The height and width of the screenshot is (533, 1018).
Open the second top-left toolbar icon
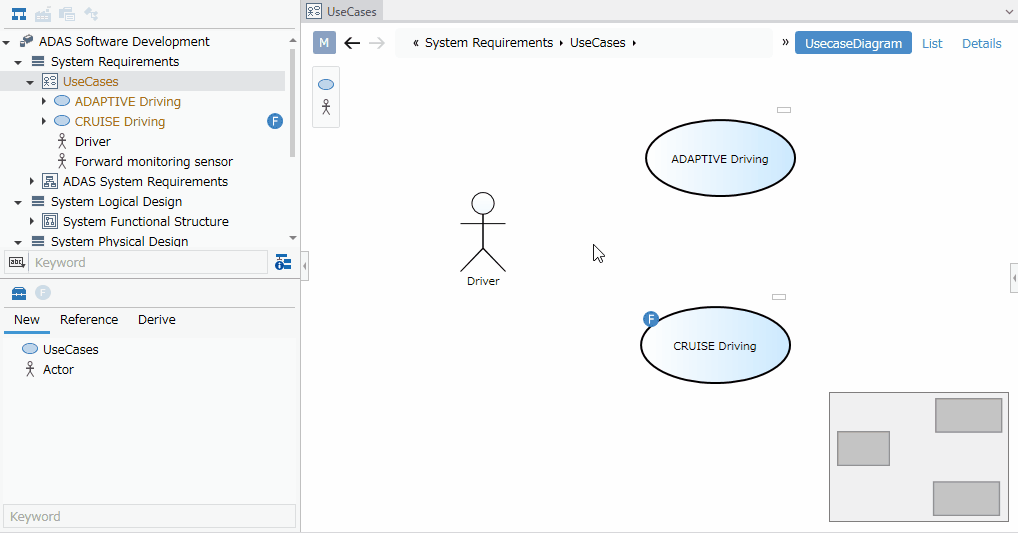[x=43, y=14]
